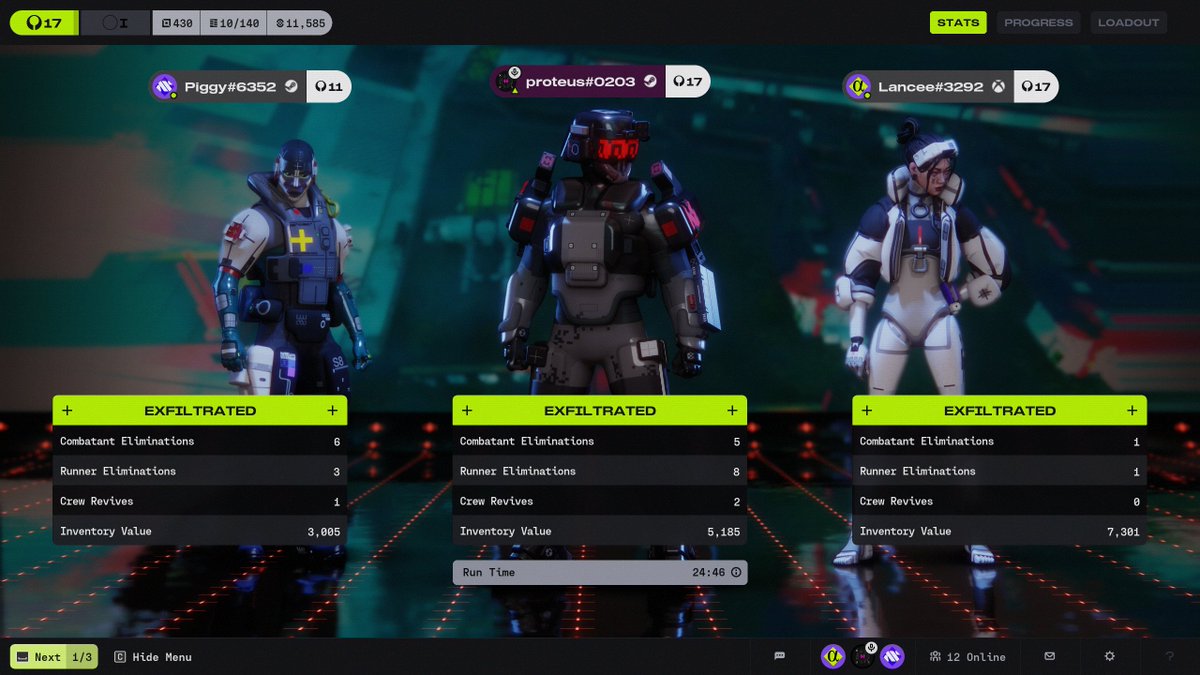1200x675 pixels.
Task: Click the help question mark icon
Action: click(x=1170, y=656)
